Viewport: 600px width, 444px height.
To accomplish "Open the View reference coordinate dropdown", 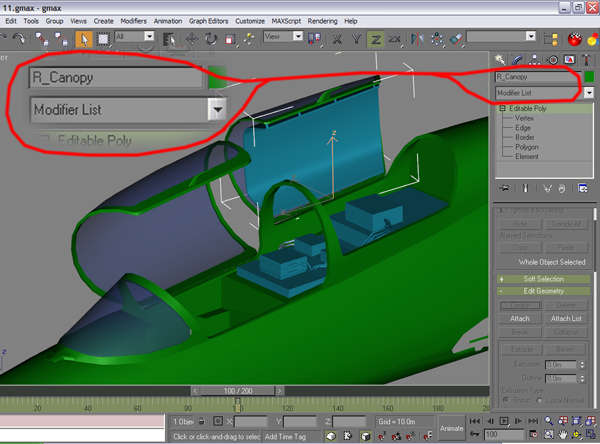I will [298, 36].
